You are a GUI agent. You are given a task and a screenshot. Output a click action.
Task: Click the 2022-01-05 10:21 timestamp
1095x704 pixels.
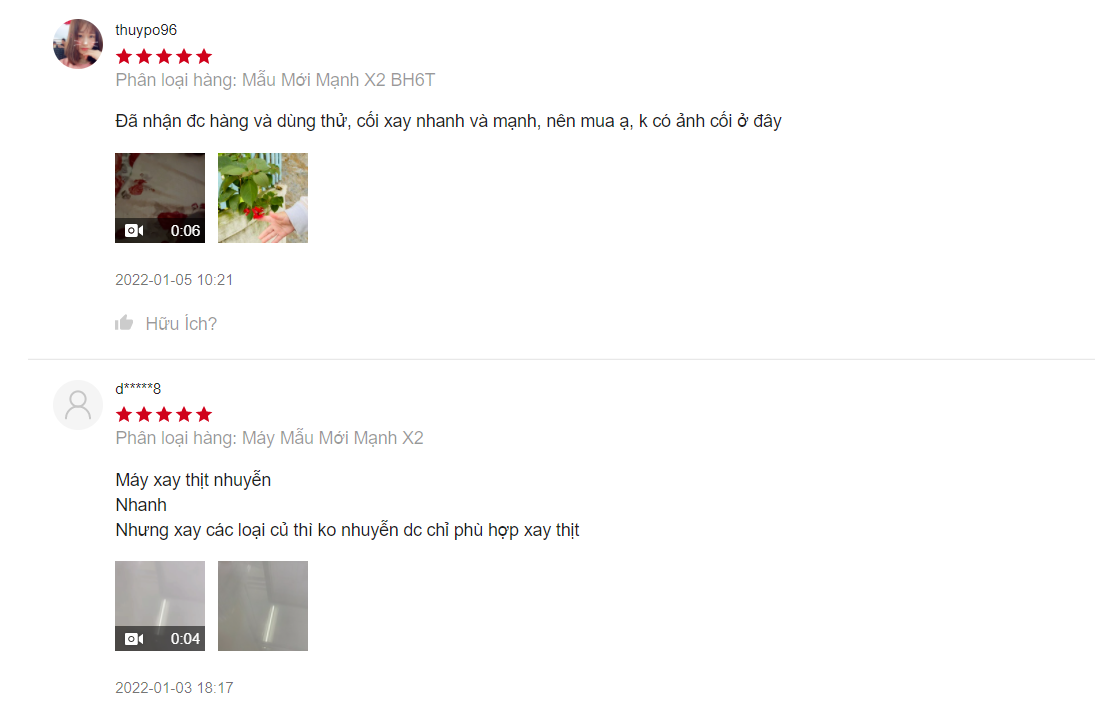[174, 280]
